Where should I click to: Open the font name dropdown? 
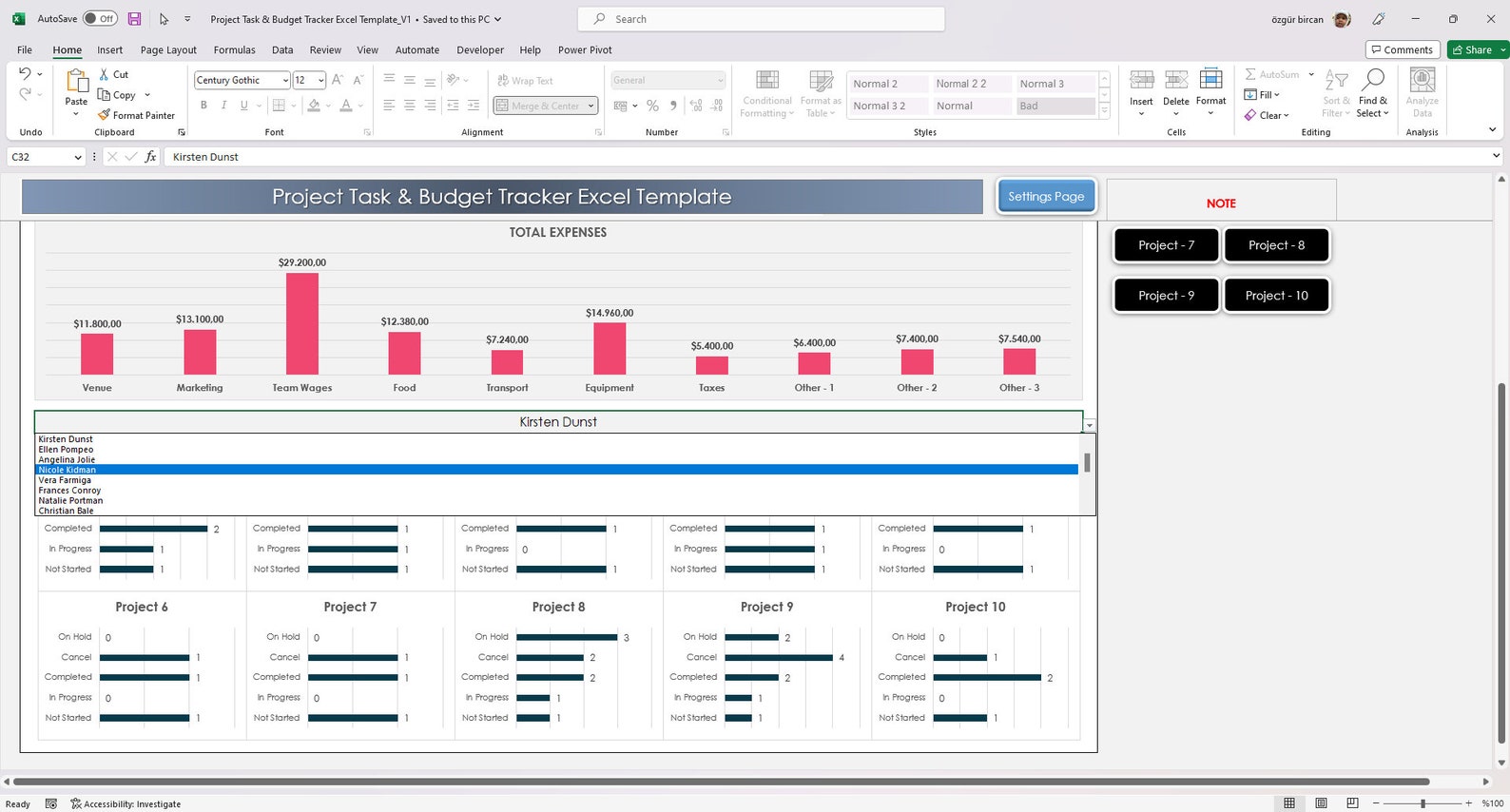pyautogui.click(x=285, y=80)
